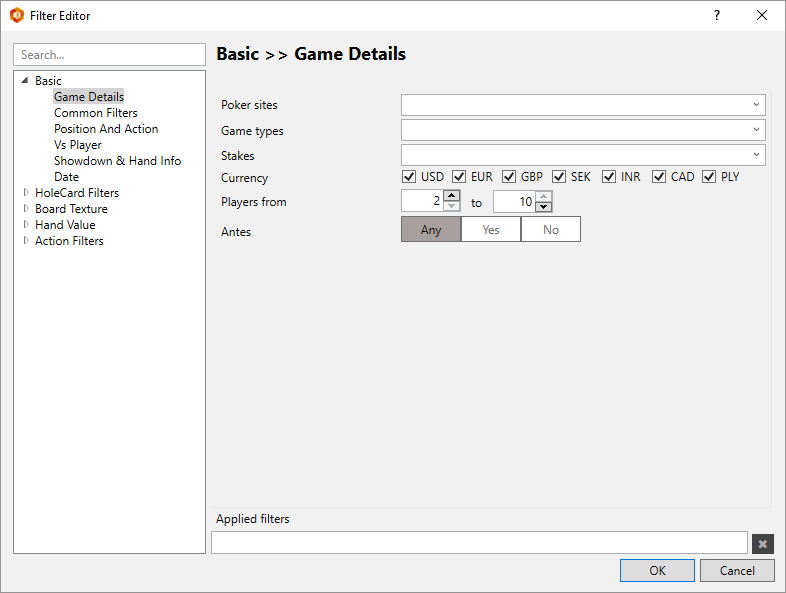
Task: Disable the CAD currency checkbox
Action: (659, 176)
